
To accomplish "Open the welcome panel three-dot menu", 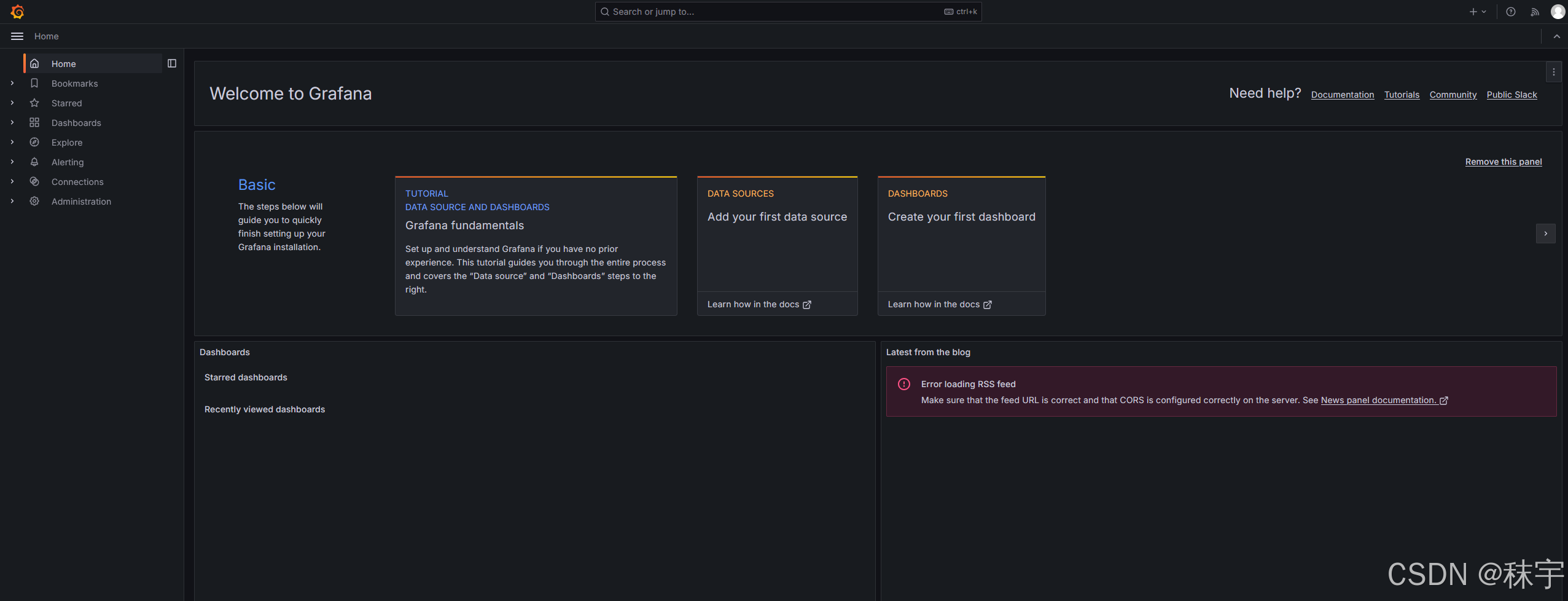I will 1554,72.
